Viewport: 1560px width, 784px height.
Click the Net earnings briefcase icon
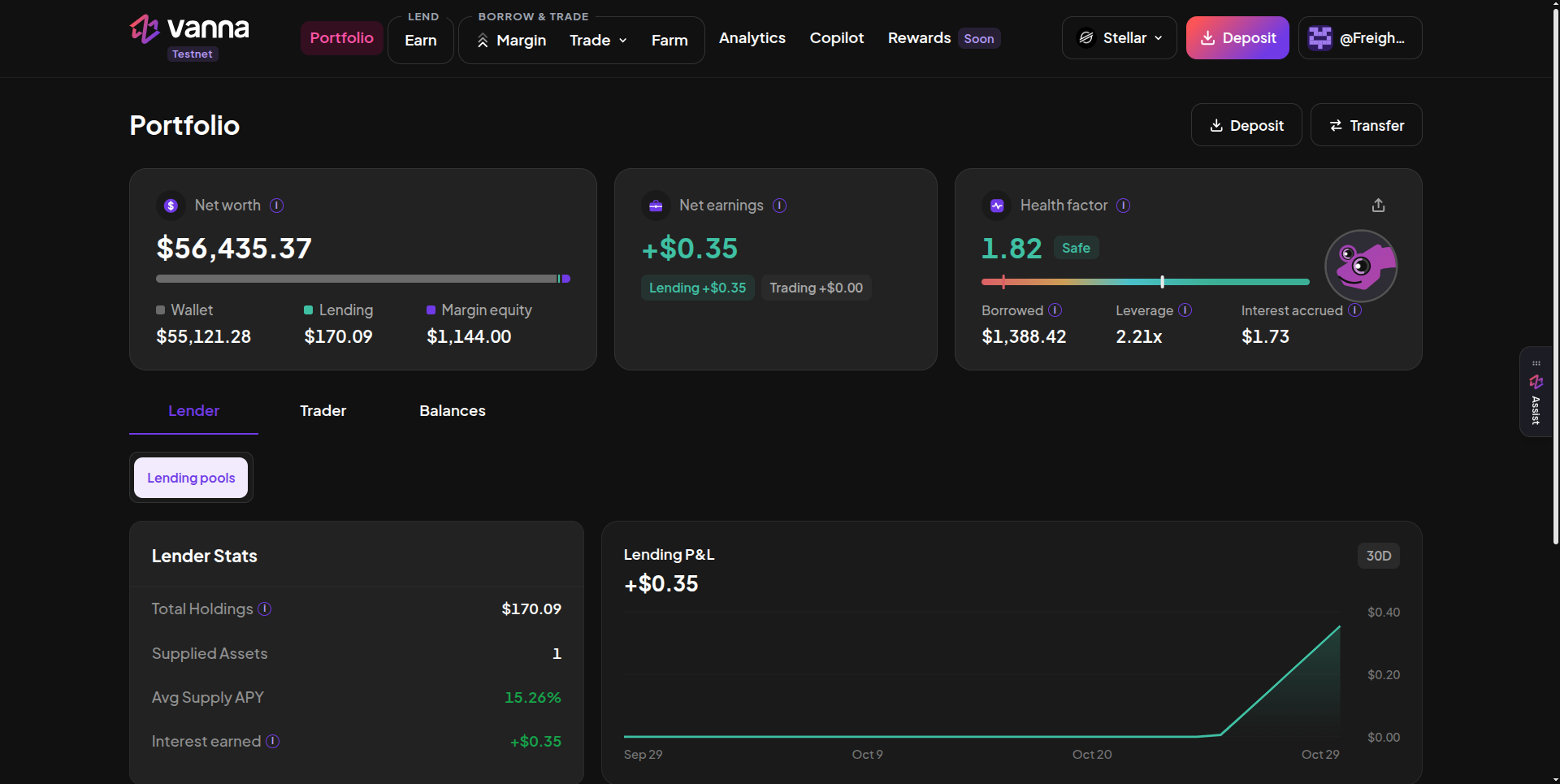pyautogui.click(x=656, y=206)
